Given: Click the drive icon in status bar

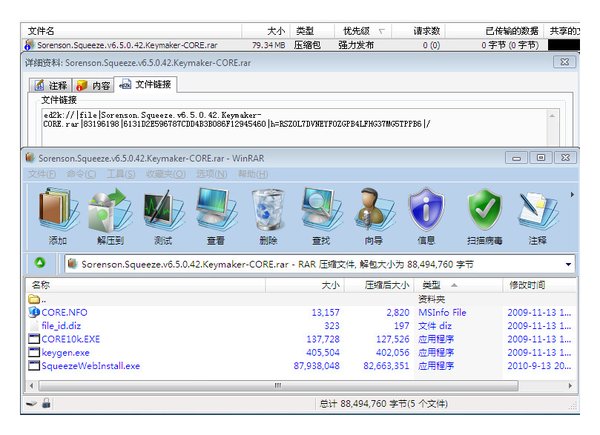Looking at the screenshot, I should click(32, 403).
